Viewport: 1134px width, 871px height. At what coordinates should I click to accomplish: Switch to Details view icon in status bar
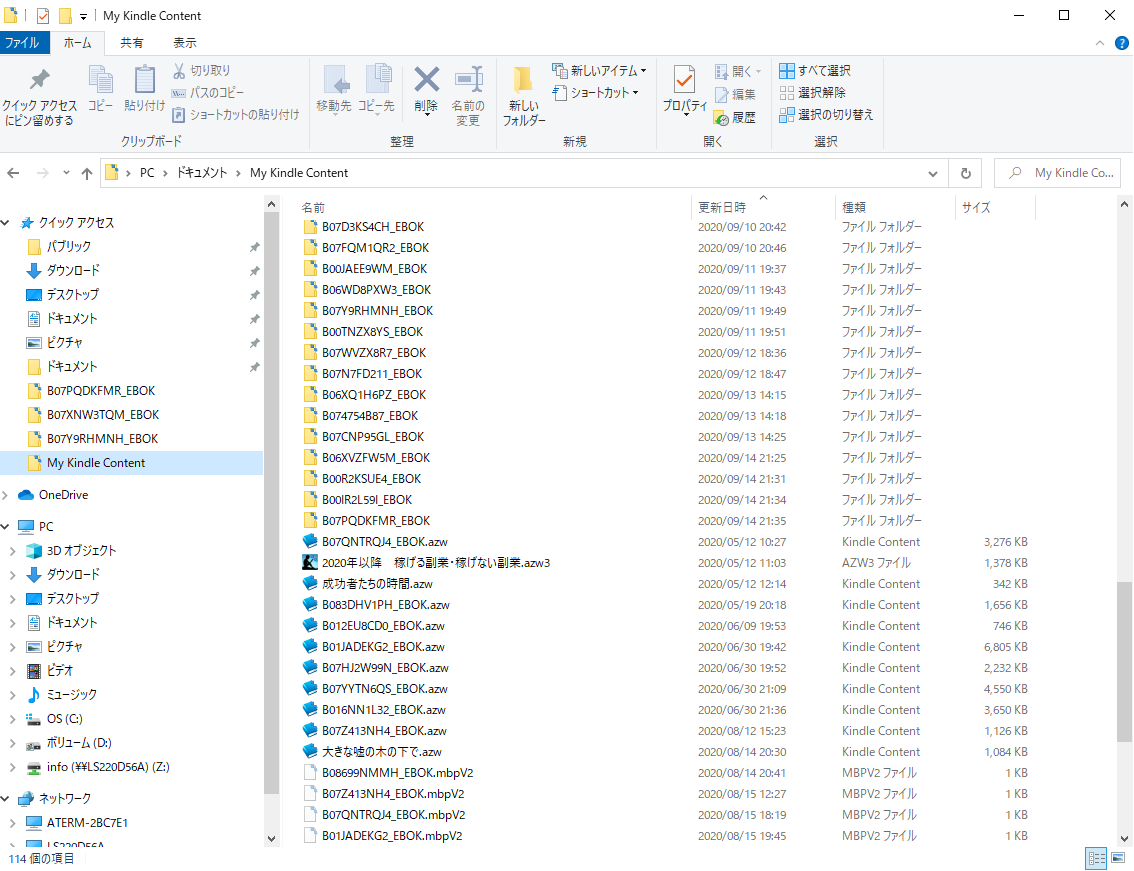click(1097, 859)
